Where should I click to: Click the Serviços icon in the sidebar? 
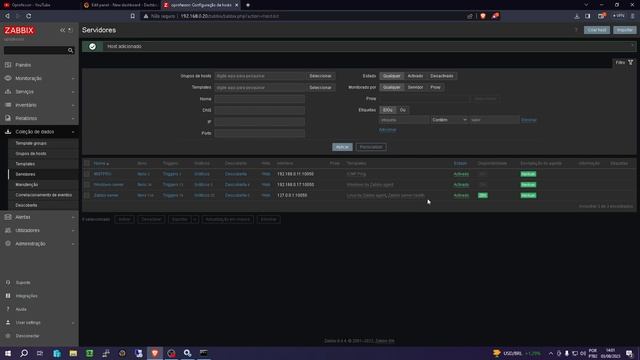point(8,91)
